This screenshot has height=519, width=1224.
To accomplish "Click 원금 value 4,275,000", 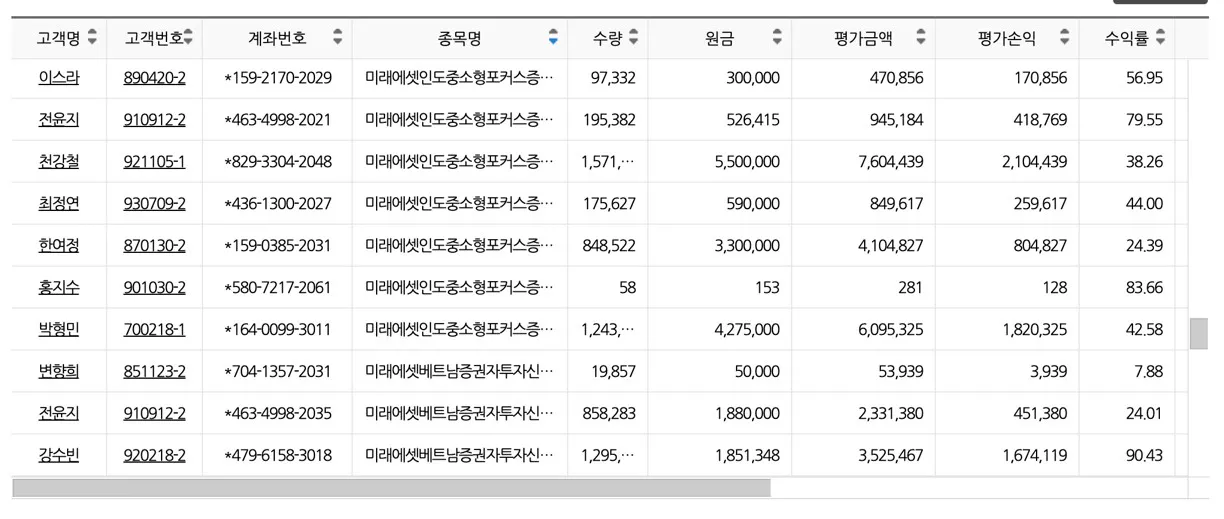I will [x=748, y=329].
